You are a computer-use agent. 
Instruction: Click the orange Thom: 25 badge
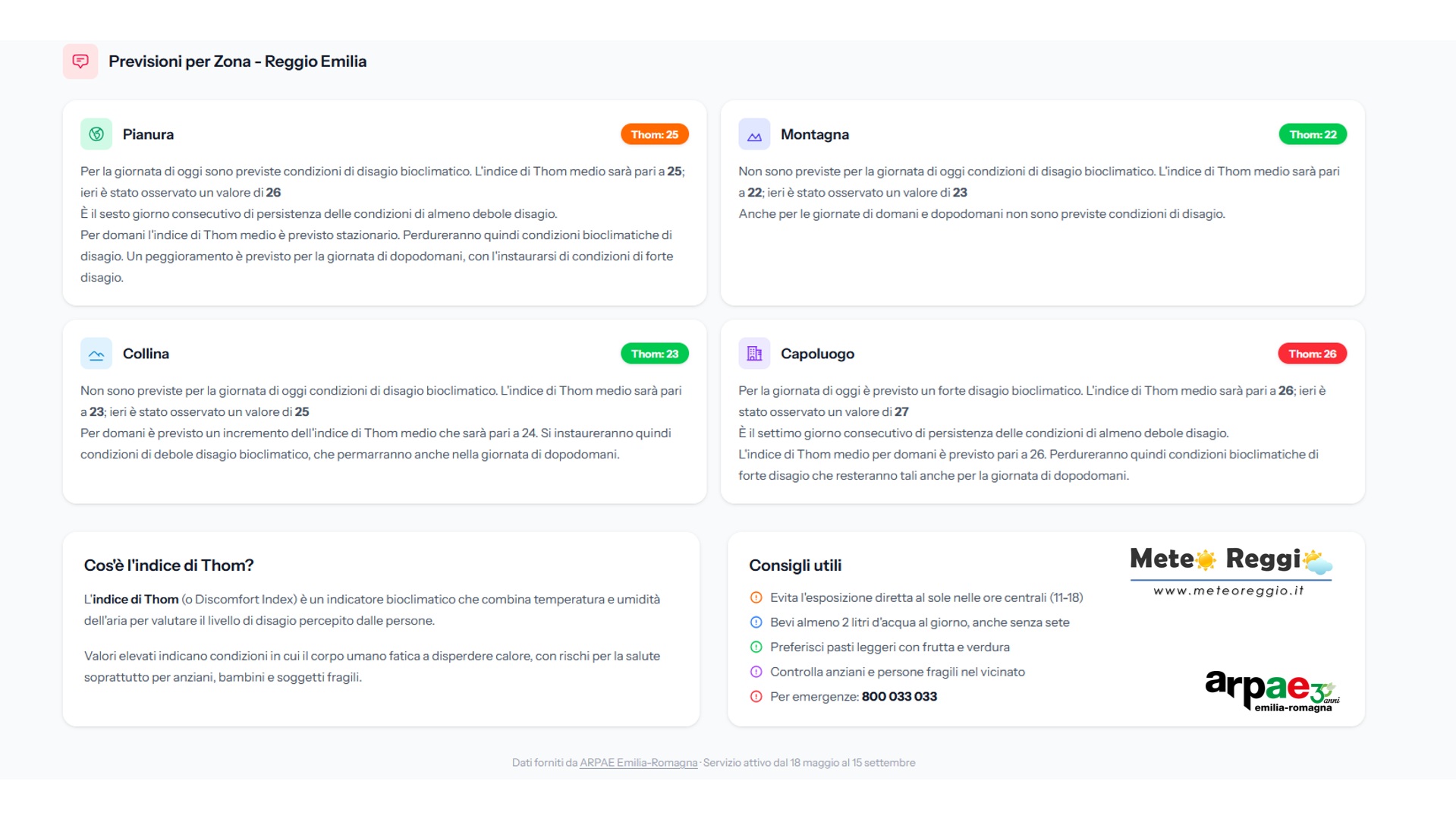click(x=654, y=134)
